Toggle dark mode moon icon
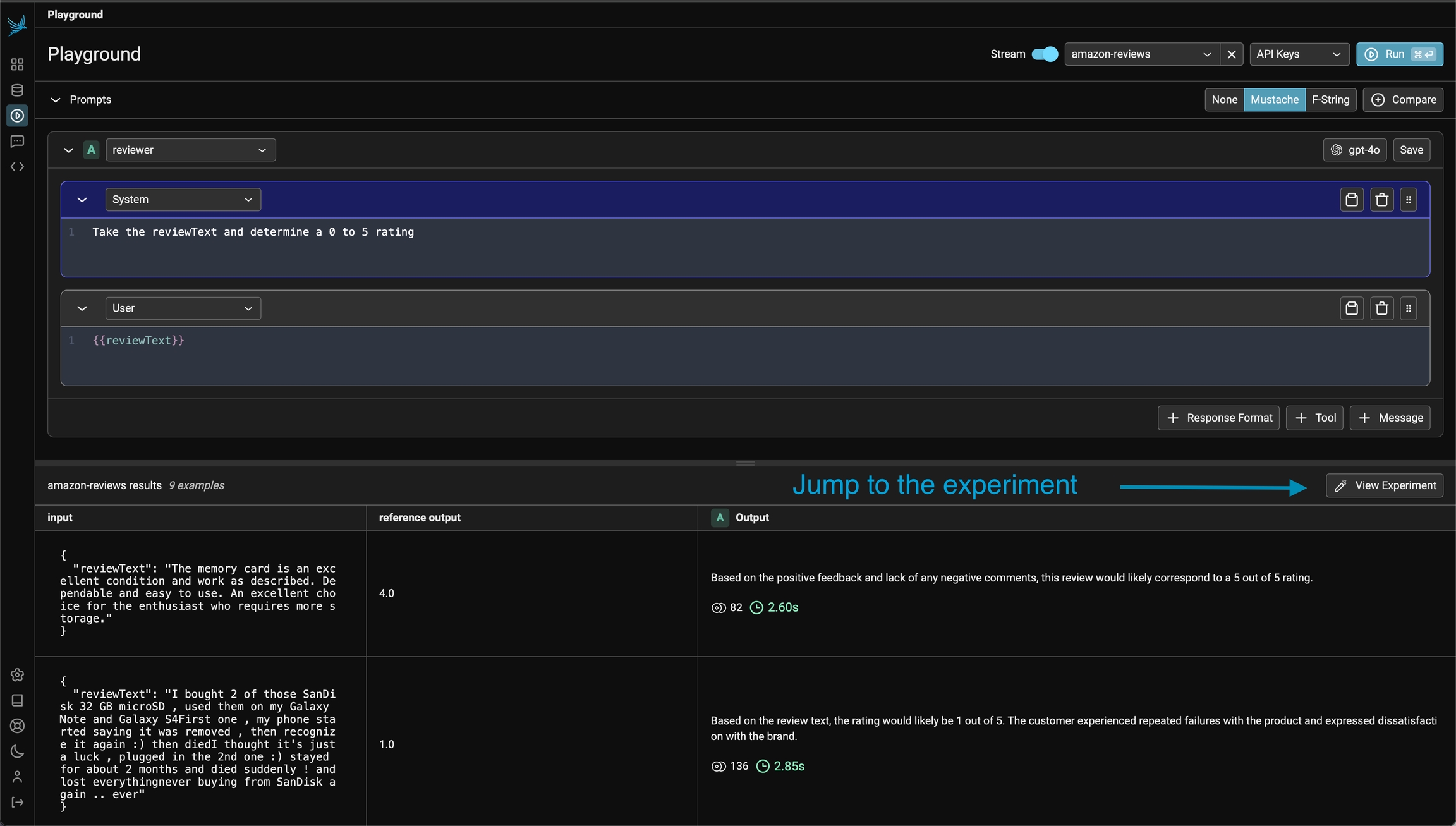Viewport: 1456px width, 826px height. tap(17, 751)
